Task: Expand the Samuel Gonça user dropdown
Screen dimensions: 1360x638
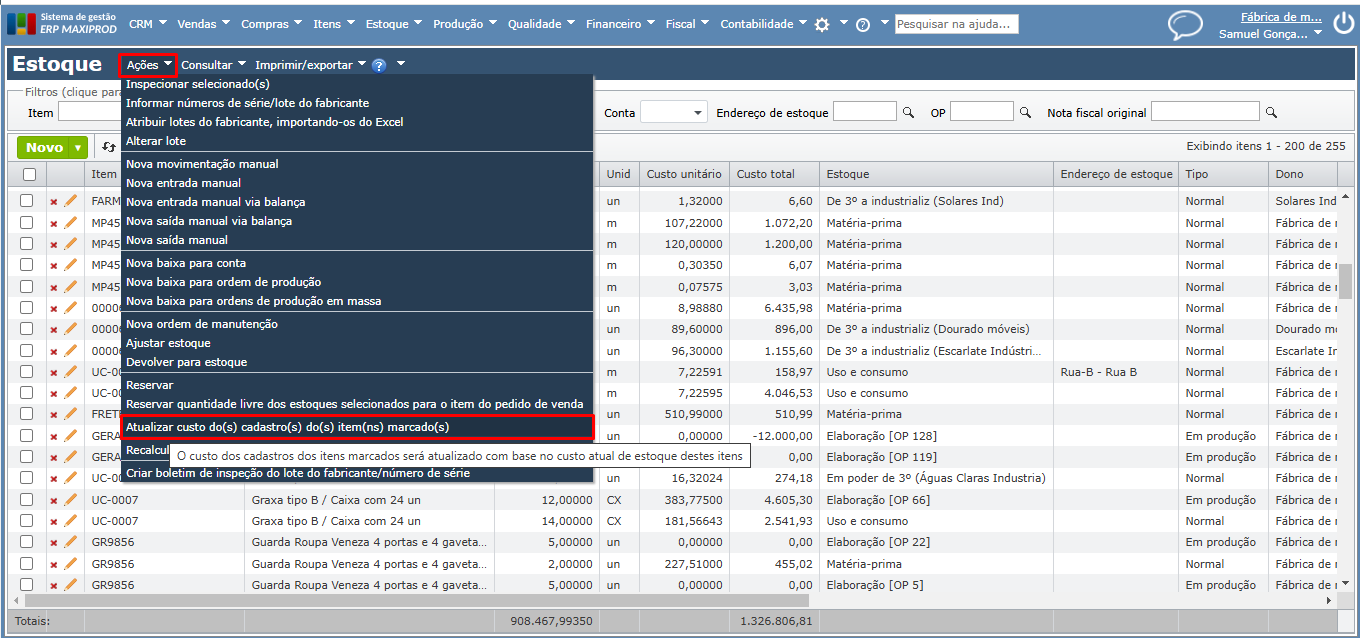Action: coord(1317,34)
